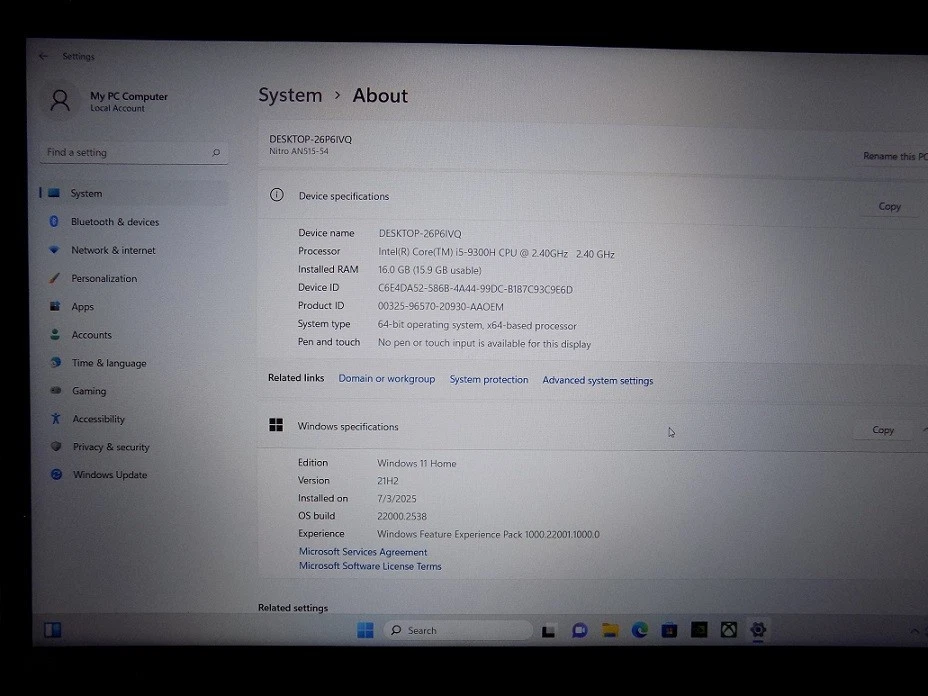Show hidden system tray icons
The height and width of the screenshot is (696, 928).
914,631
